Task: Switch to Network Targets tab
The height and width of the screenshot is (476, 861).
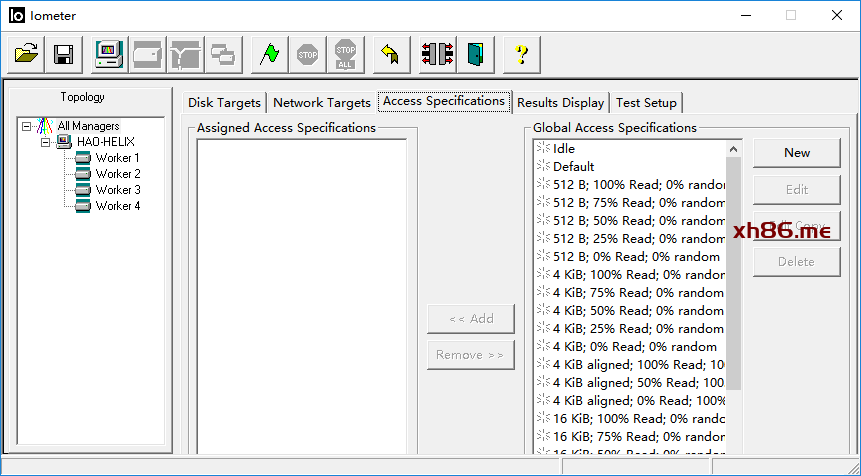Action: tap(322, 103)
